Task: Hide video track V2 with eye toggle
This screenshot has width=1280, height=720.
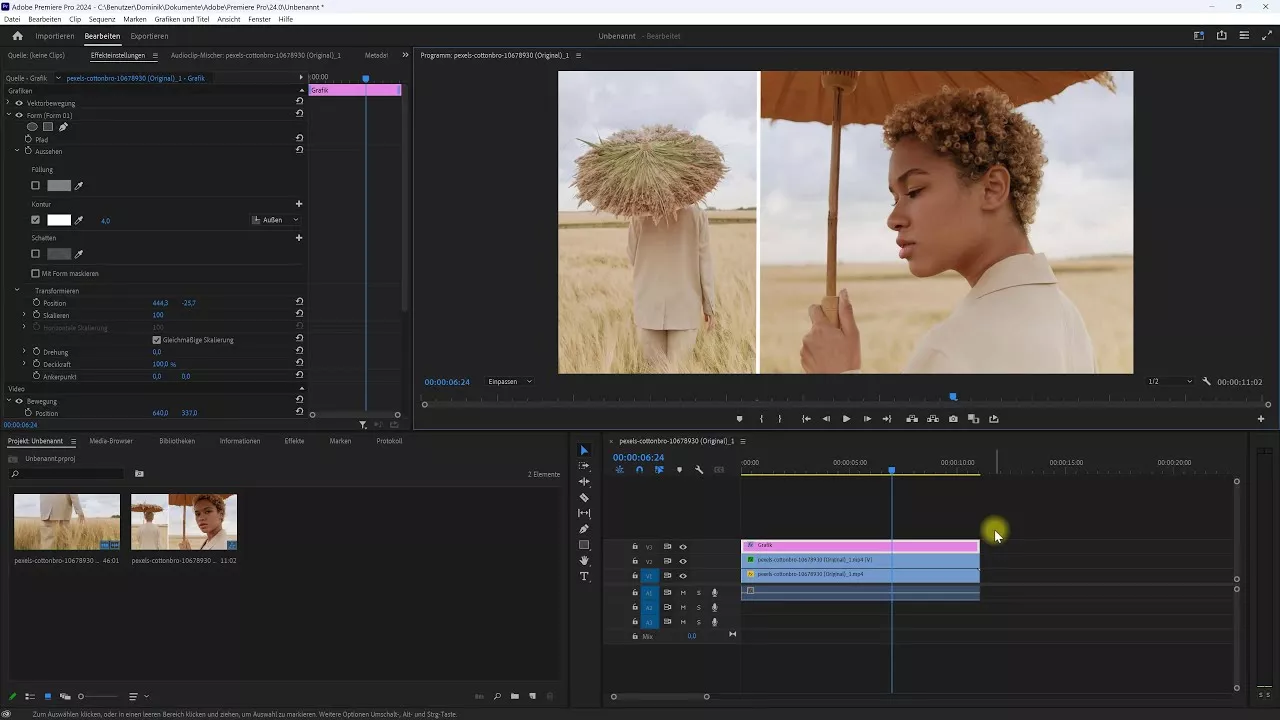Action: click(x=683, y=561)
